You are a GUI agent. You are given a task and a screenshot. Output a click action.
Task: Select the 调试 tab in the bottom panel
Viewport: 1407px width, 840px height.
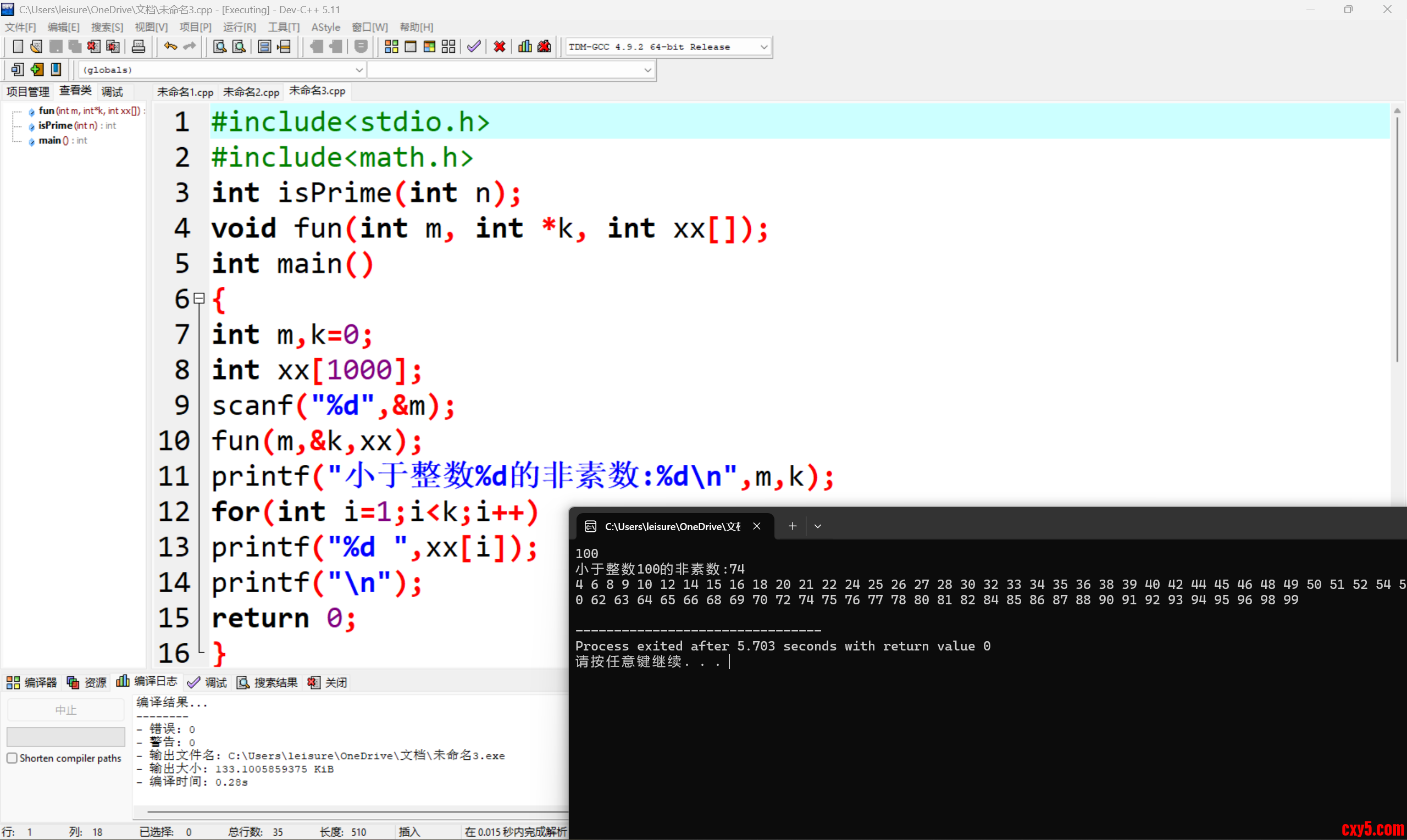(x=208, y=683)
